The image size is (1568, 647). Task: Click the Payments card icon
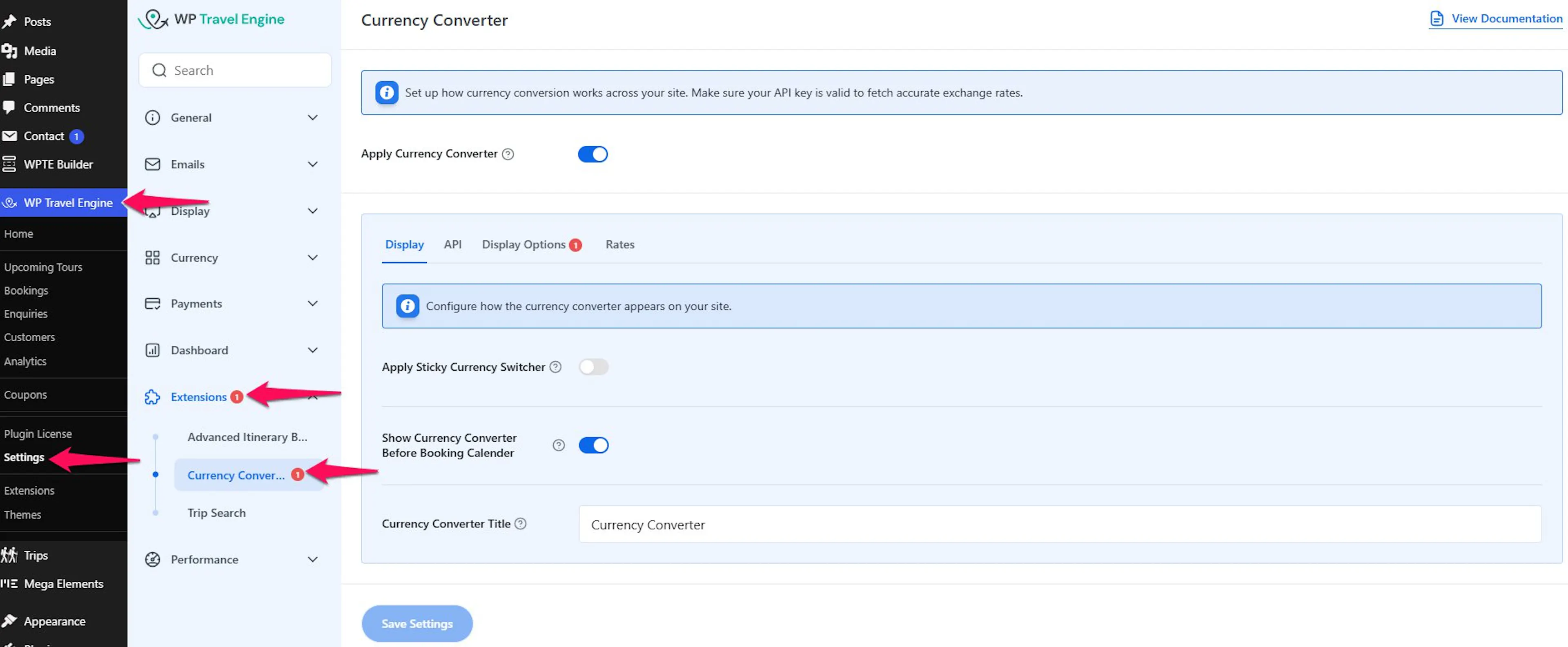pos(152,303)
